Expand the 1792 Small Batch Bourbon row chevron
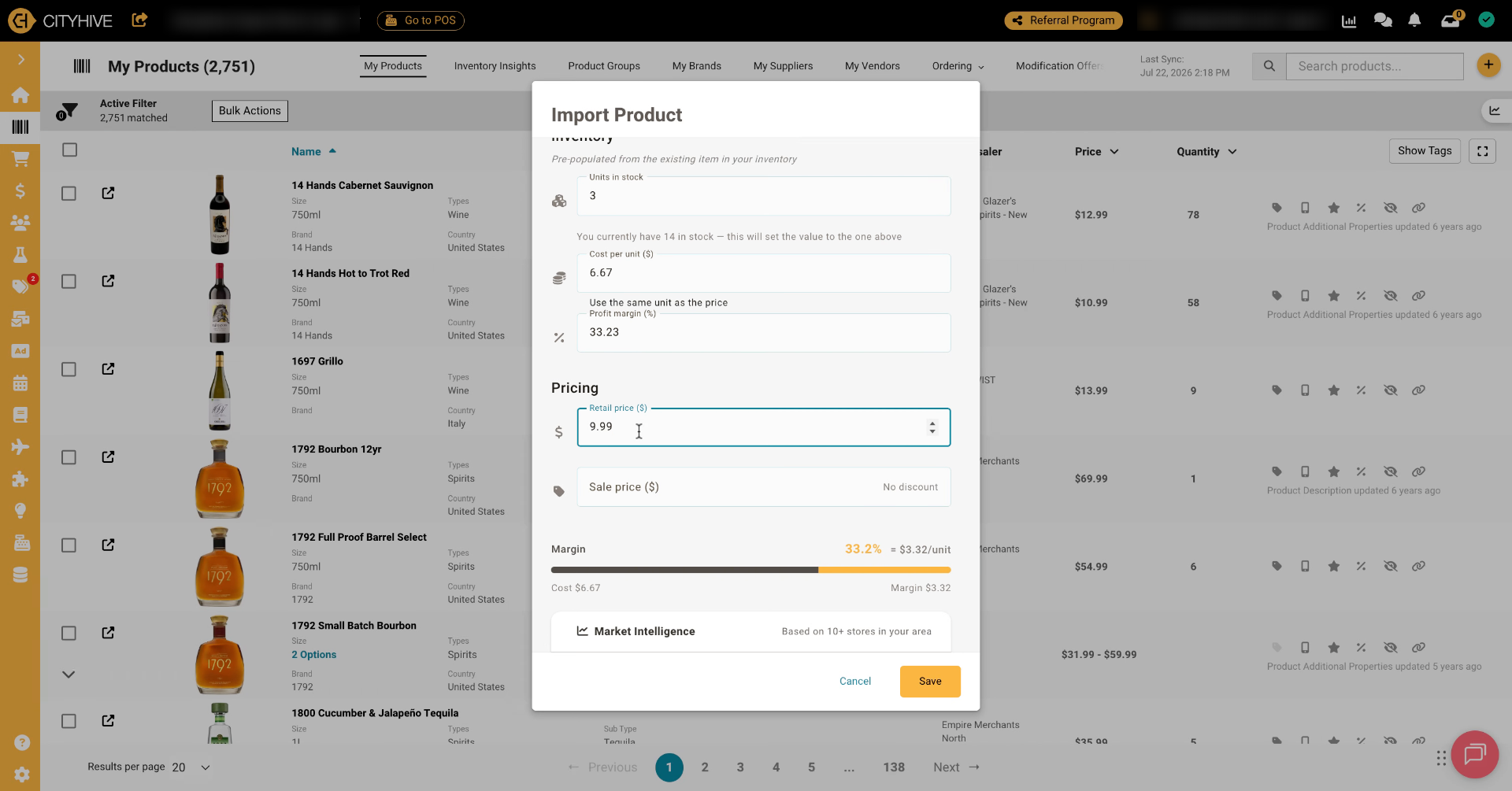 pyautogui.click(x=69, y=675)
